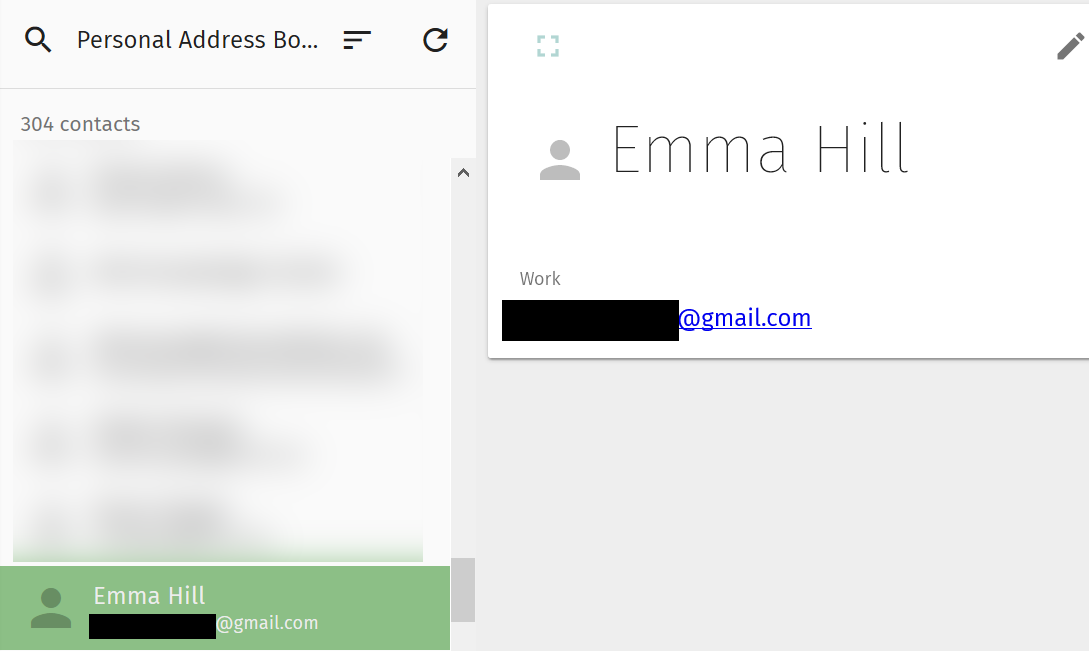Edit Emma Hill with the pencil icon
The width and height of the screenshot is (1089, 651).
[x=1069, y=46]
